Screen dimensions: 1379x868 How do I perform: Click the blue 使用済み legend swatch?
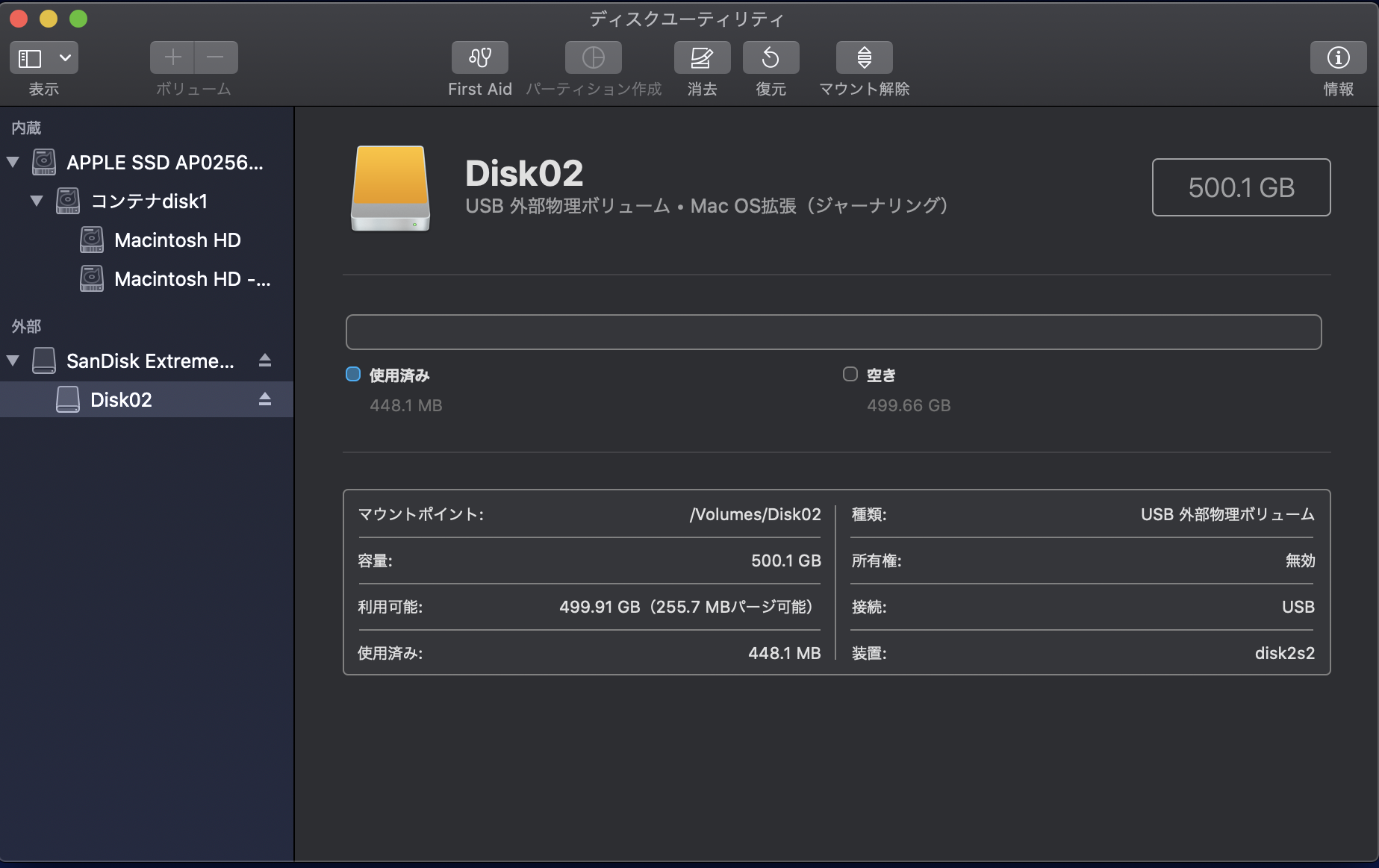click(x=353, y=375)
